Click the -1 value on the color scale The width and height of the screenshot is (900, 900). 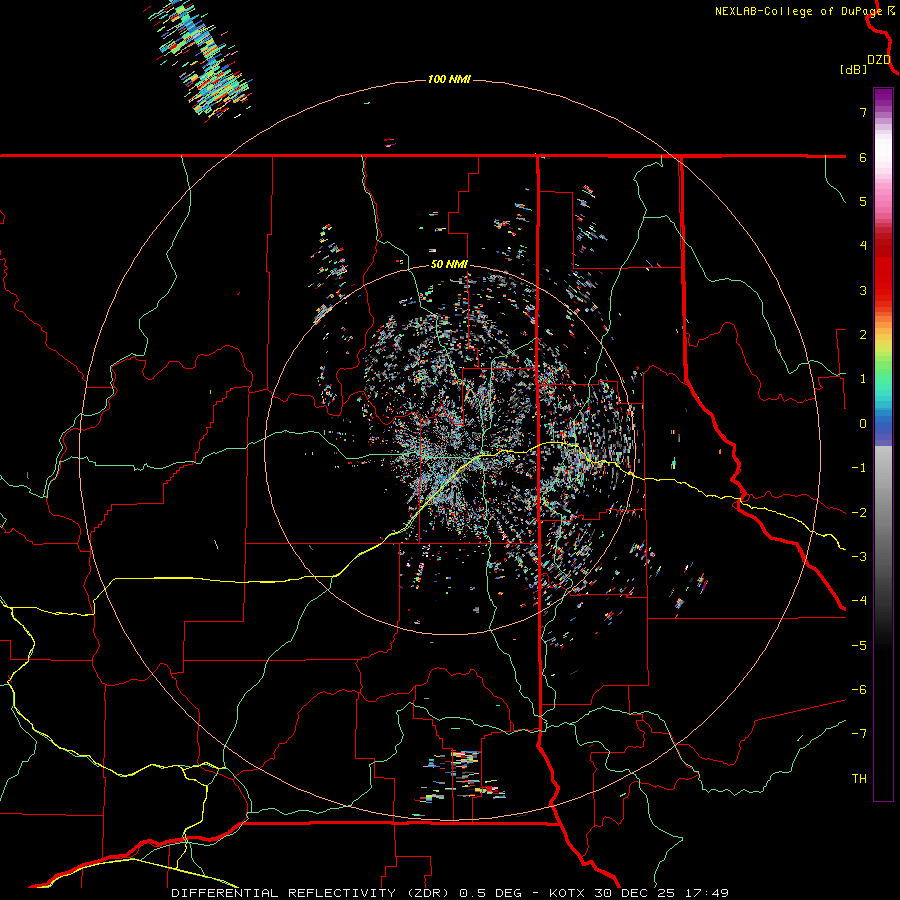pyautogui.click(x=859, y=468)
